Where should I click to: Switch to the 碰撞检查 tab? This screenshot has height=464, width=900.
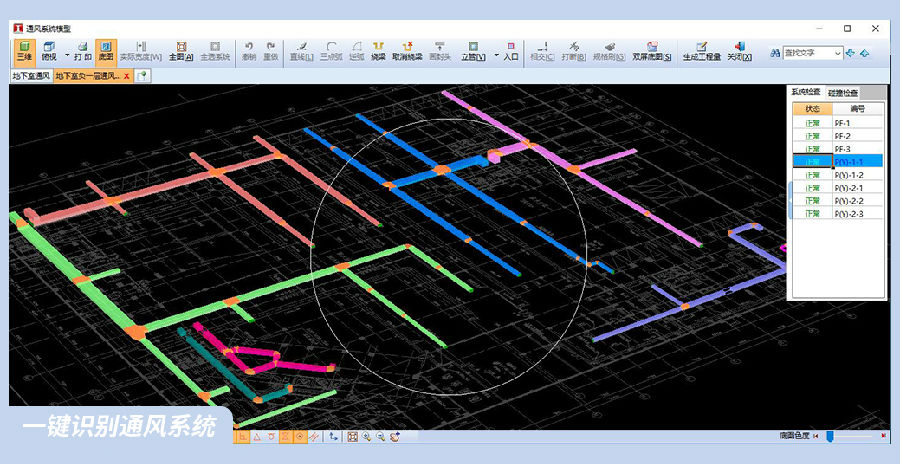click(842, 92)
